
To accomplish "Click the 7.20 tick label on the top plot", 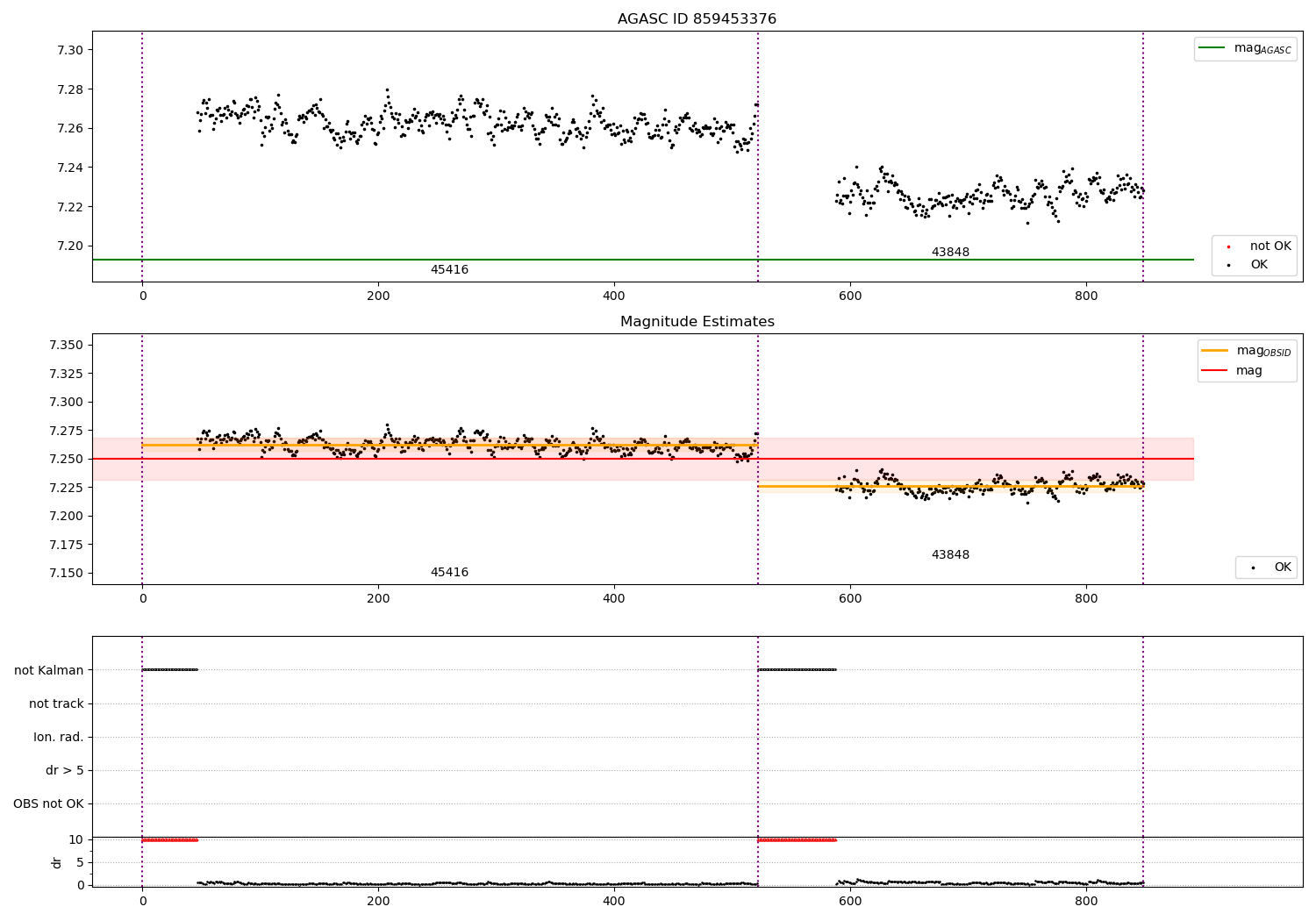I will click(69, 246).
